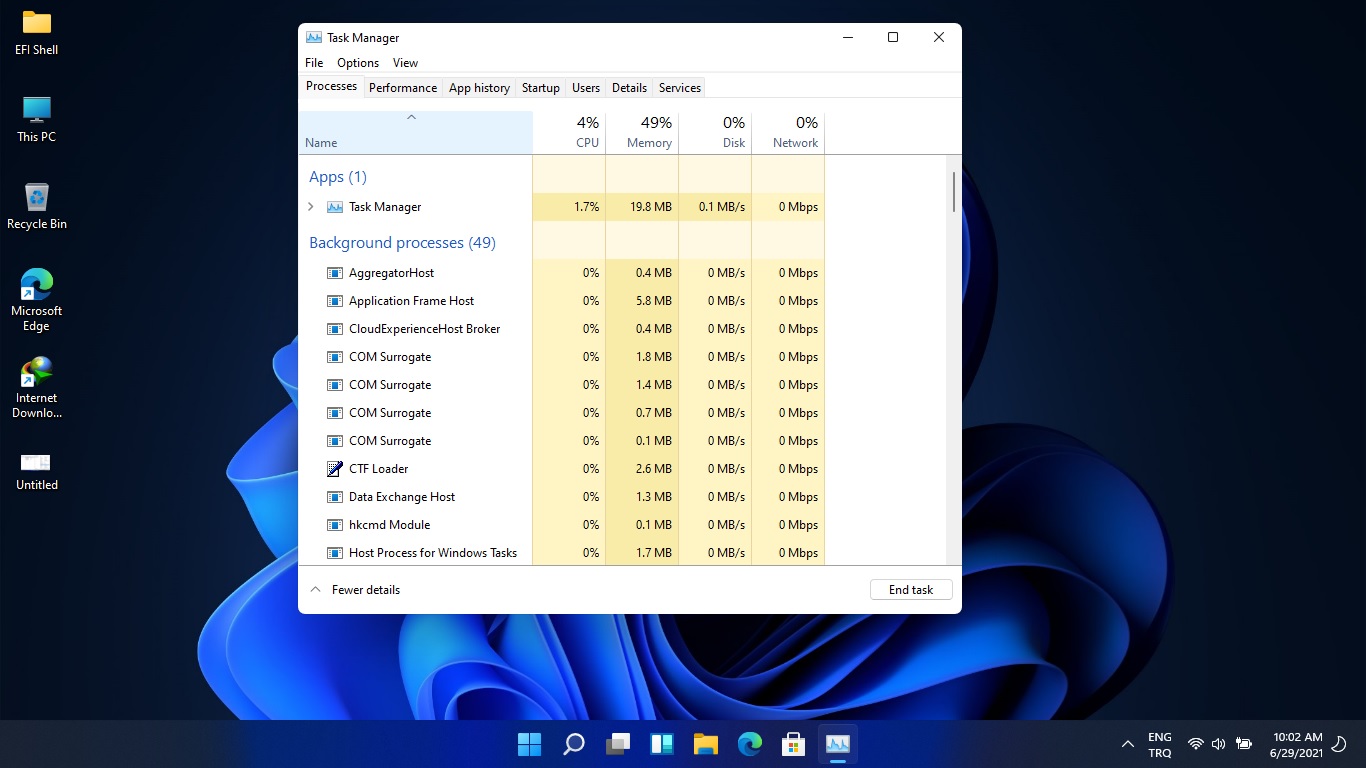Expand the Task Manager app row
This screenshot has width=1366, height=768.
click(x=311, y=207)
